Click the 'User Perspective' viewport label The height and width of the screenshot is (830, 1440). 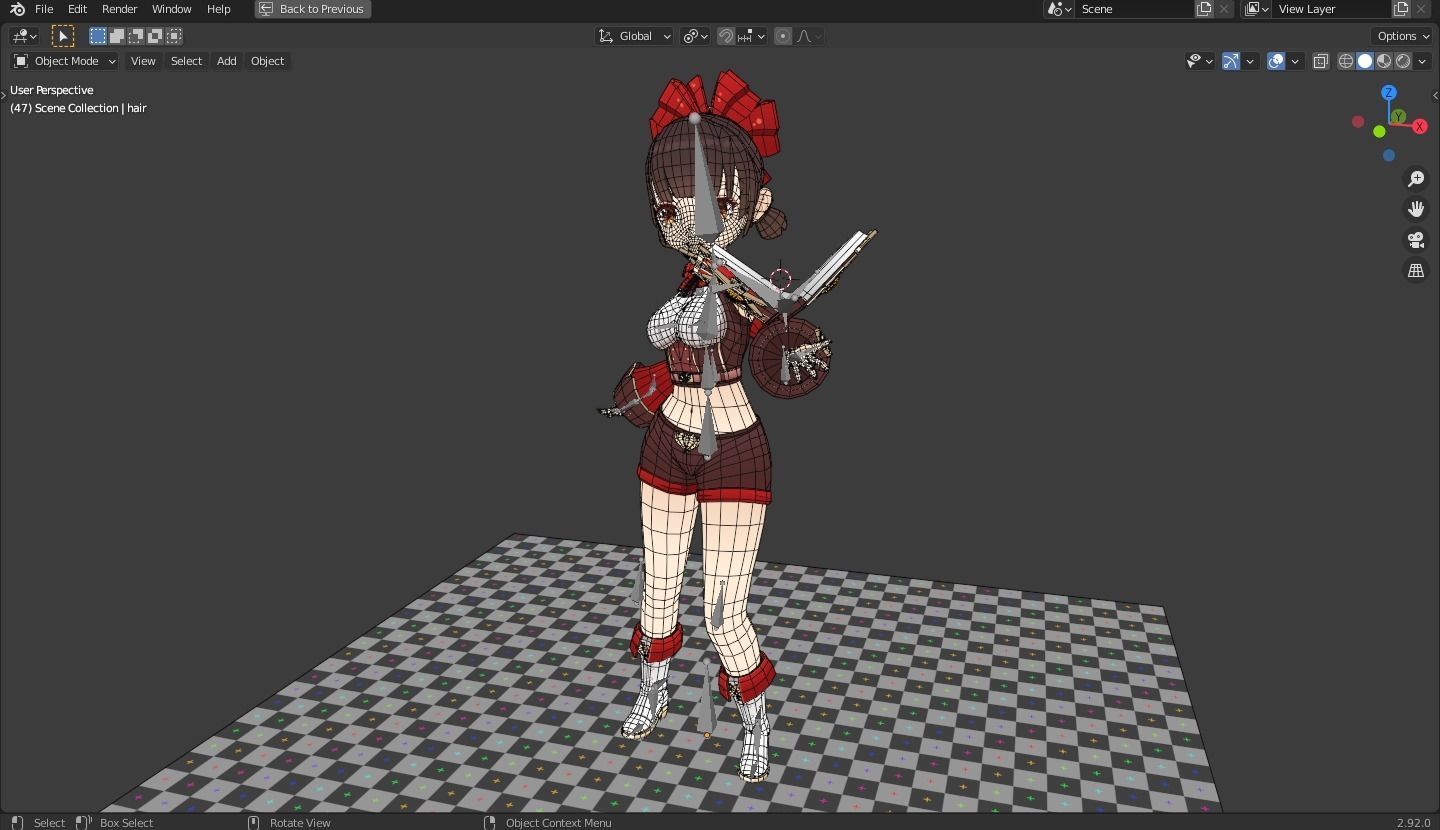tap(51, 90)
